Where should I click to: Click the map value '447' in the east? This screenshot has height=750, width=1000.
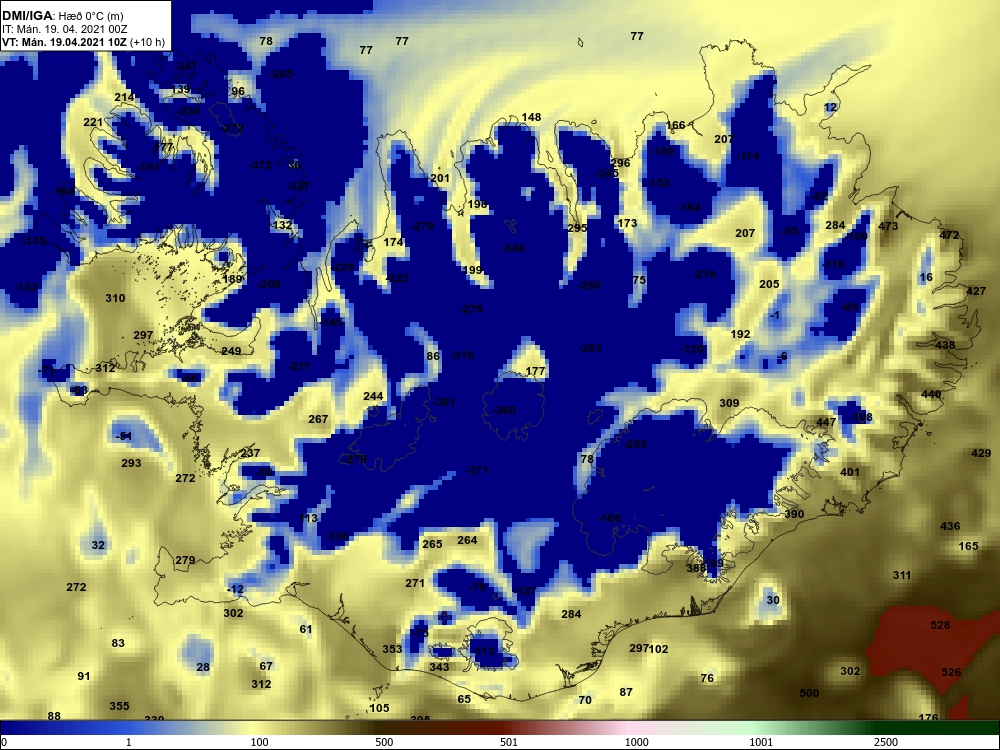coord(826,422)
